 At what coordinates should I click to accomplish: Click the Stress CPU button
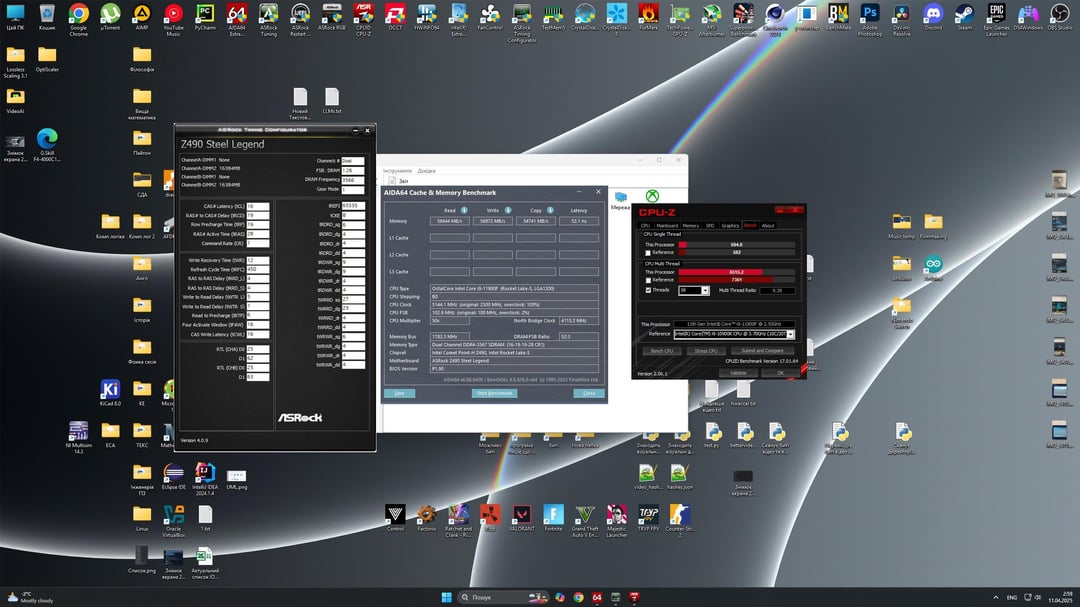point(705,351)
